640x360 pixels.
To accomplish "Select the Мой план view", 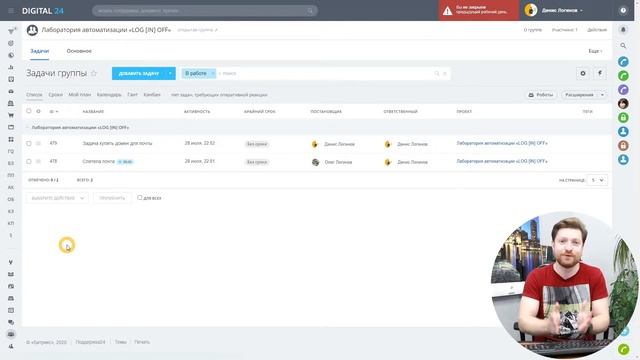I will pyautogui.click(x=80, y=95).
